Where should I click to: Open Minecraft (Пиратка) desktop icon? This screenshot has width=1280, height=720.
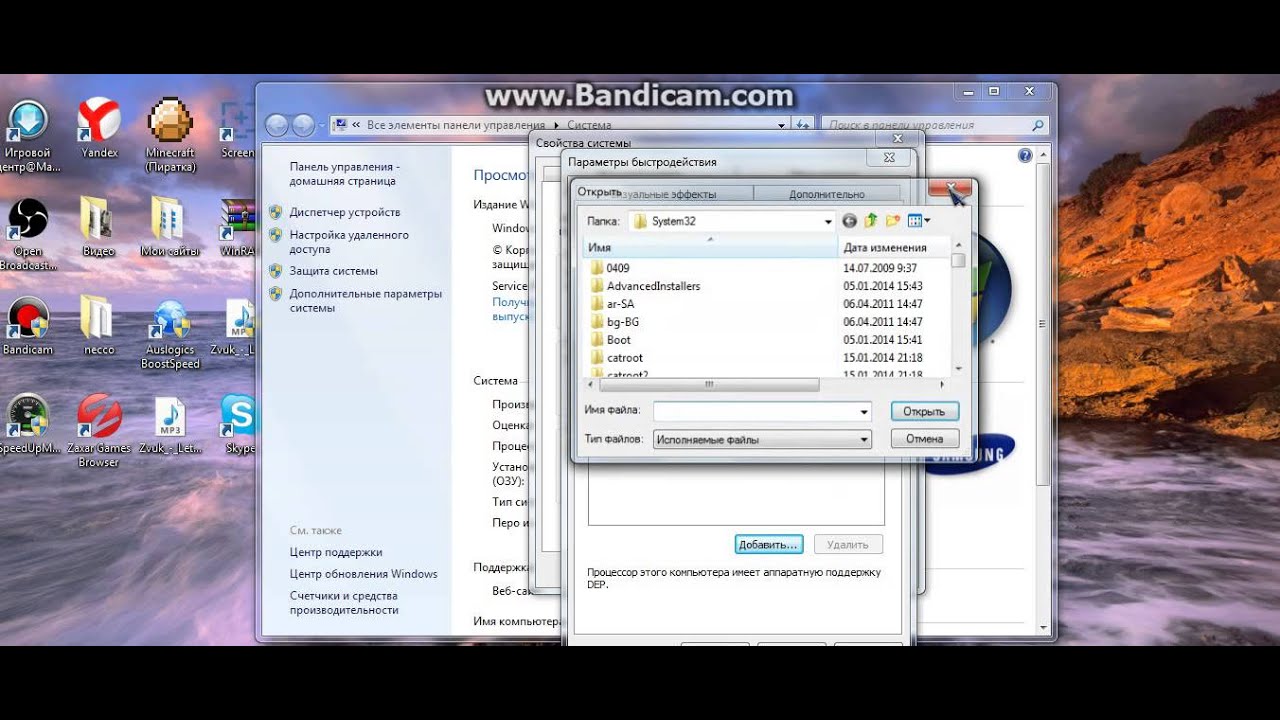point(170,134)
